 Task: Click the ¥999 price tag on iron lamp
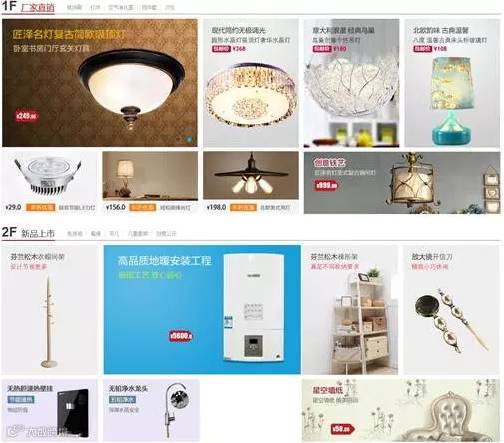coord(326,185)
